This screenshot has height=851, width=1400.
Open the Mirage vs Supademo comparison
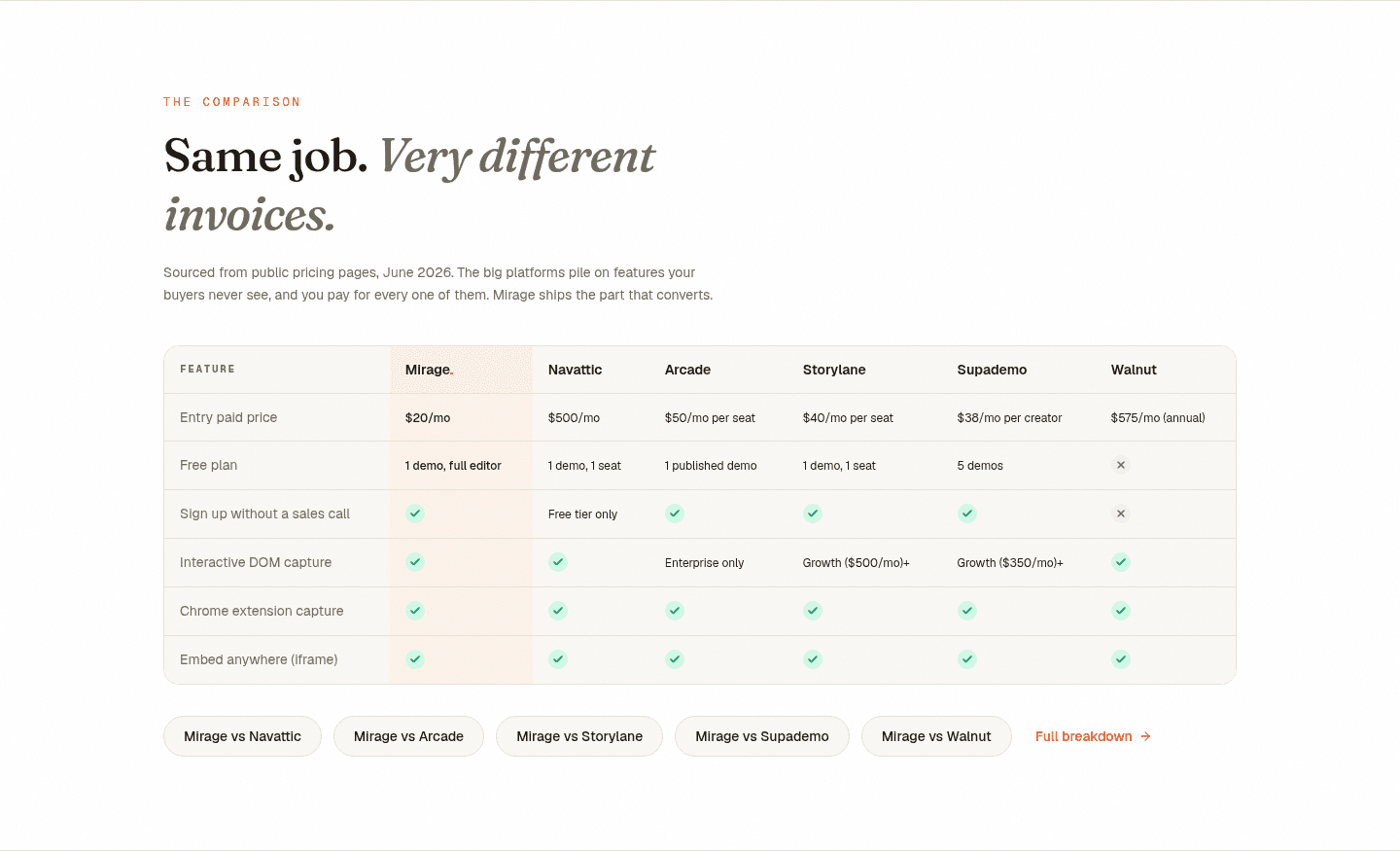(762, 736)
